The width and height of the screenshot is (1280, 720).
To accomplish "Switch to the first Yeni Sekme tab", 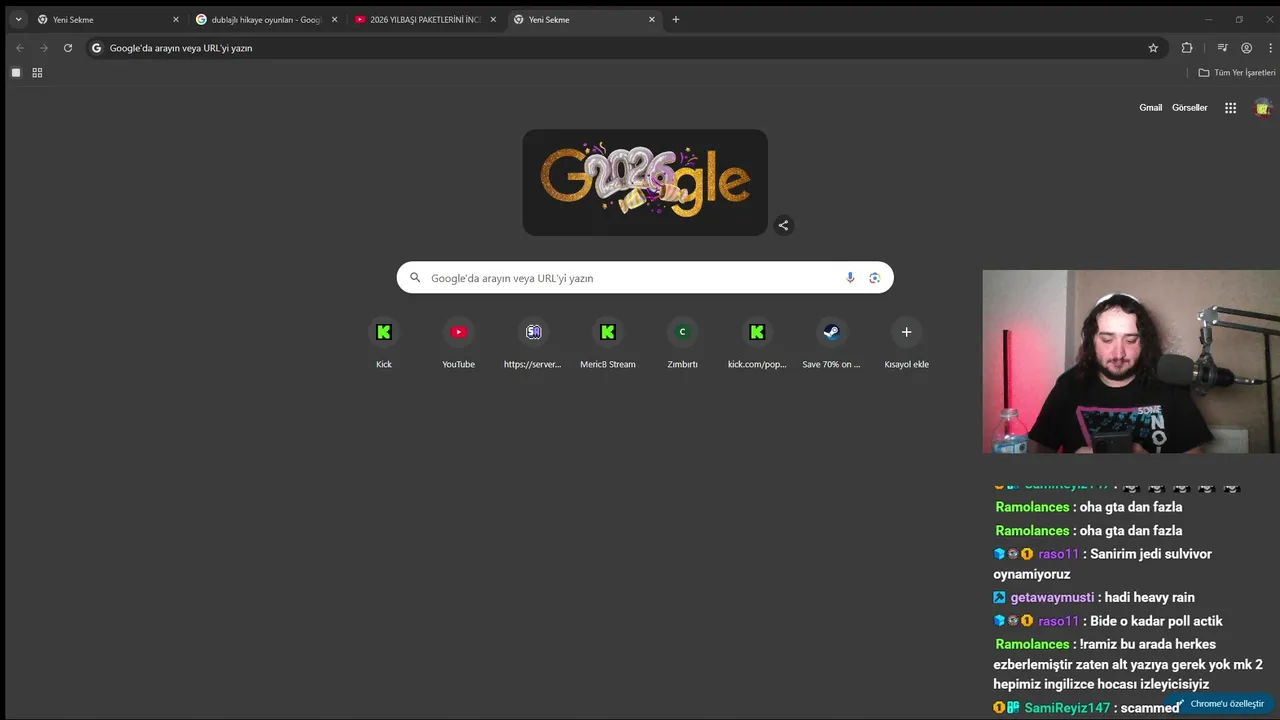I will point(106,19).
